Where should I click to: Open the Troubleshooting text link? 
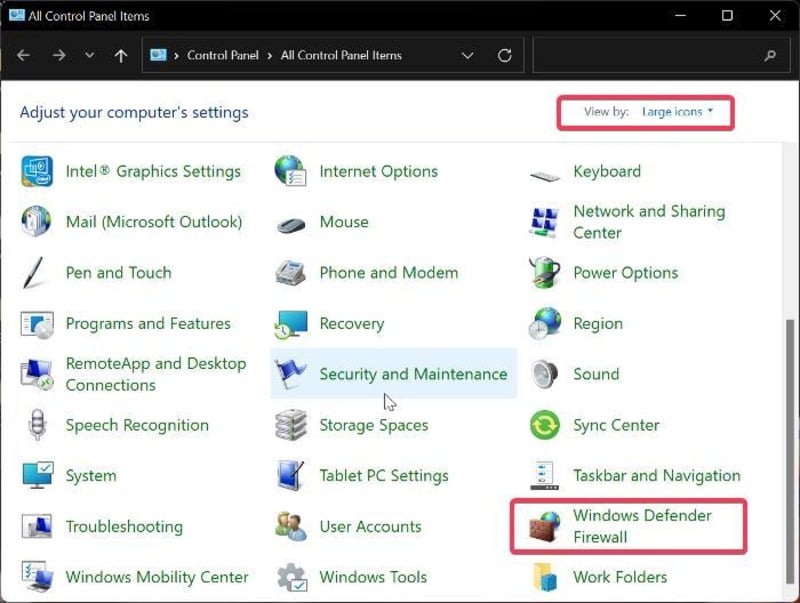coord(124,526)
